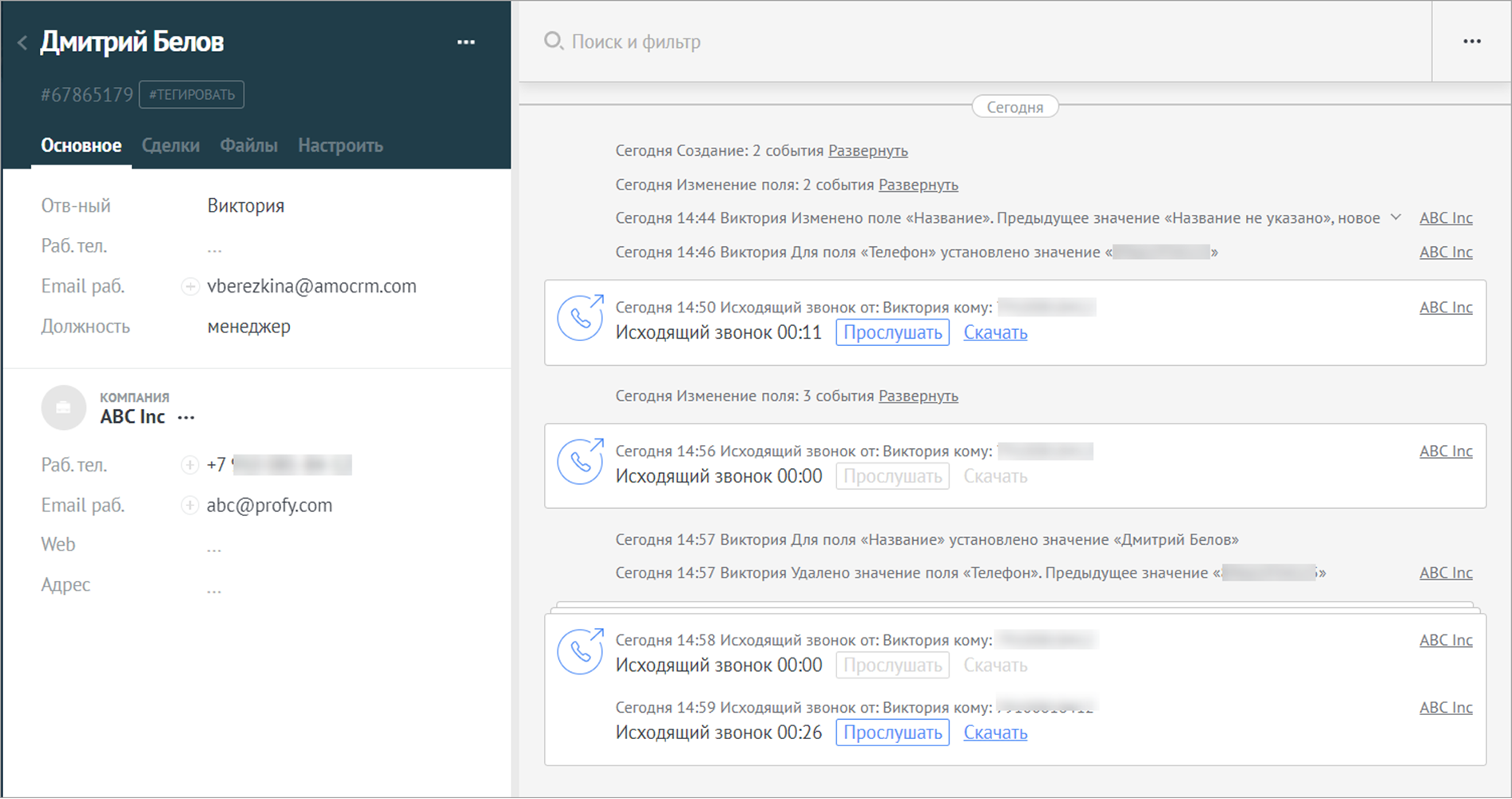
Task: Click the company phone number starting +7
Action: [279, 465]
